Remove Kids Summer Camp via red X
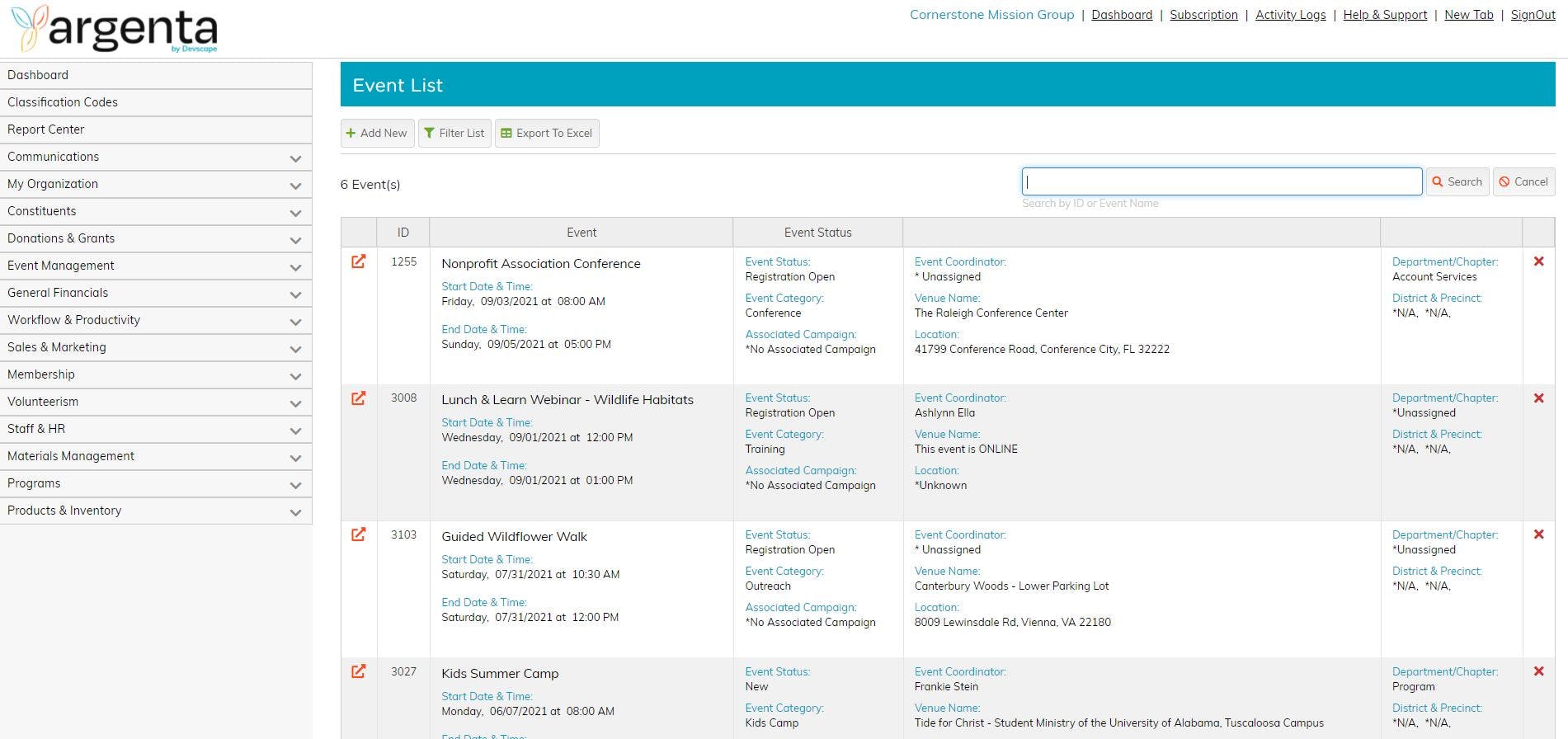 tap(1538, 671)
